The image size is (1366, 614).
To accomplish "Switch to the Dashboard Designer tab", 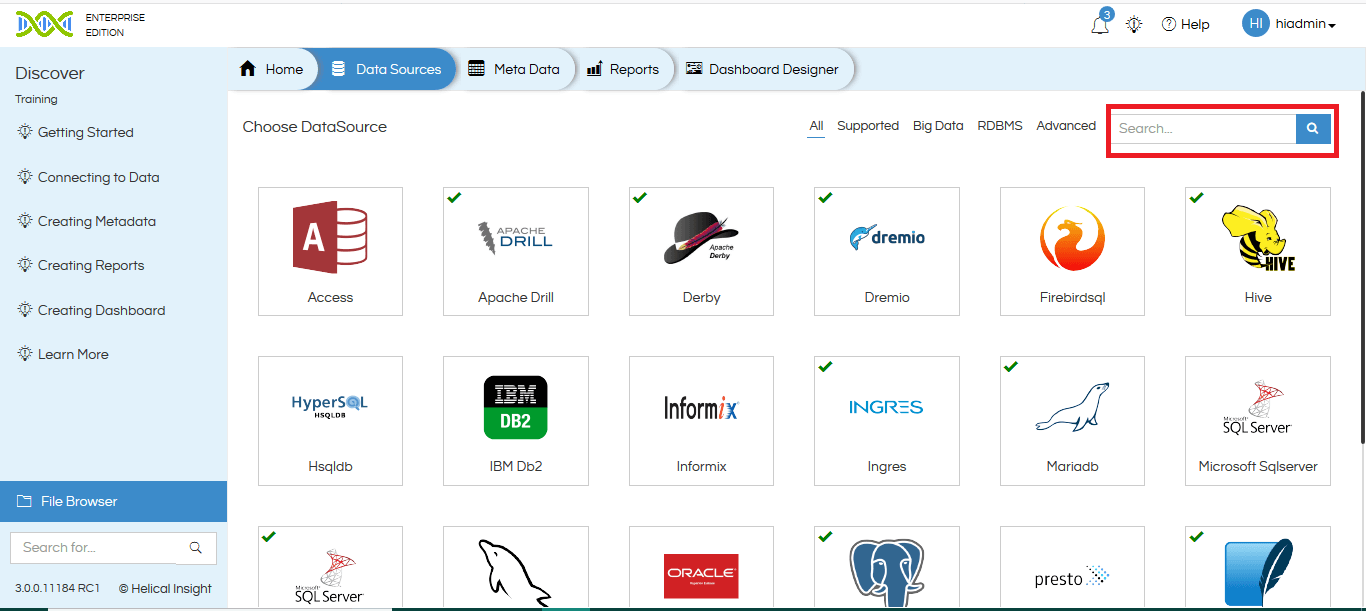I will click(763, 69).
